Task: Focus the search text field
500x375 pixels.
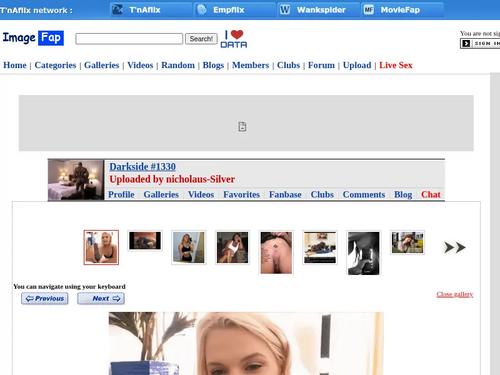Action: tap(129, 39)
